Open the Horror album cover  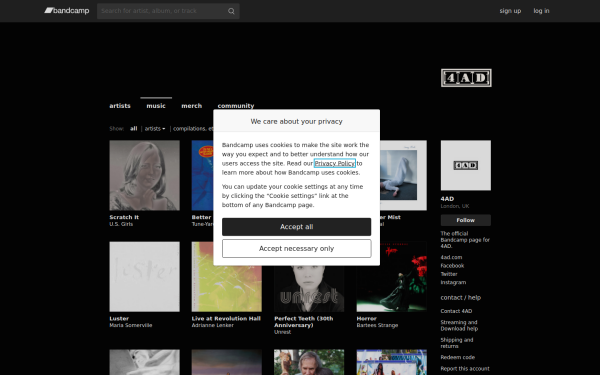point(391,277)
